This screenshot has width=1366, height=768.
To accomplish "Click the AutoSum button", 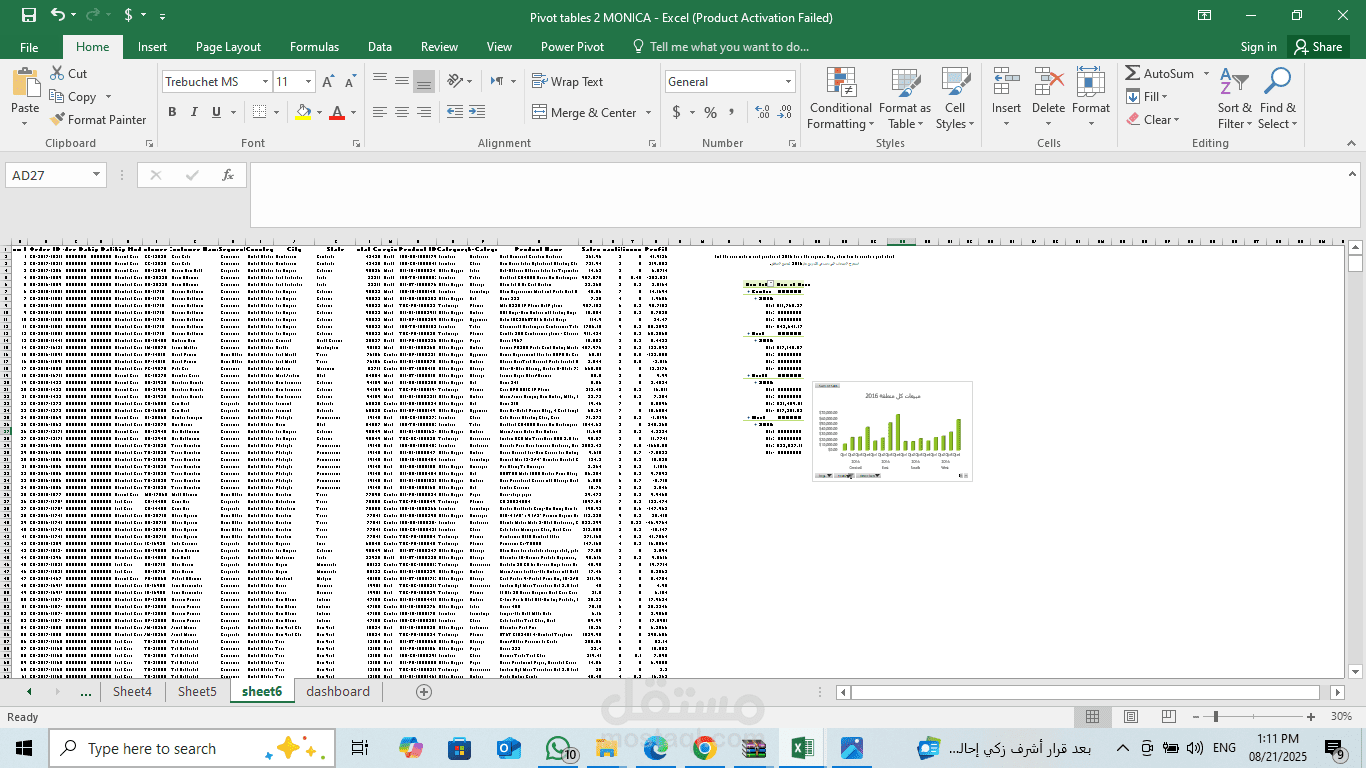I will coord(1160,73).
